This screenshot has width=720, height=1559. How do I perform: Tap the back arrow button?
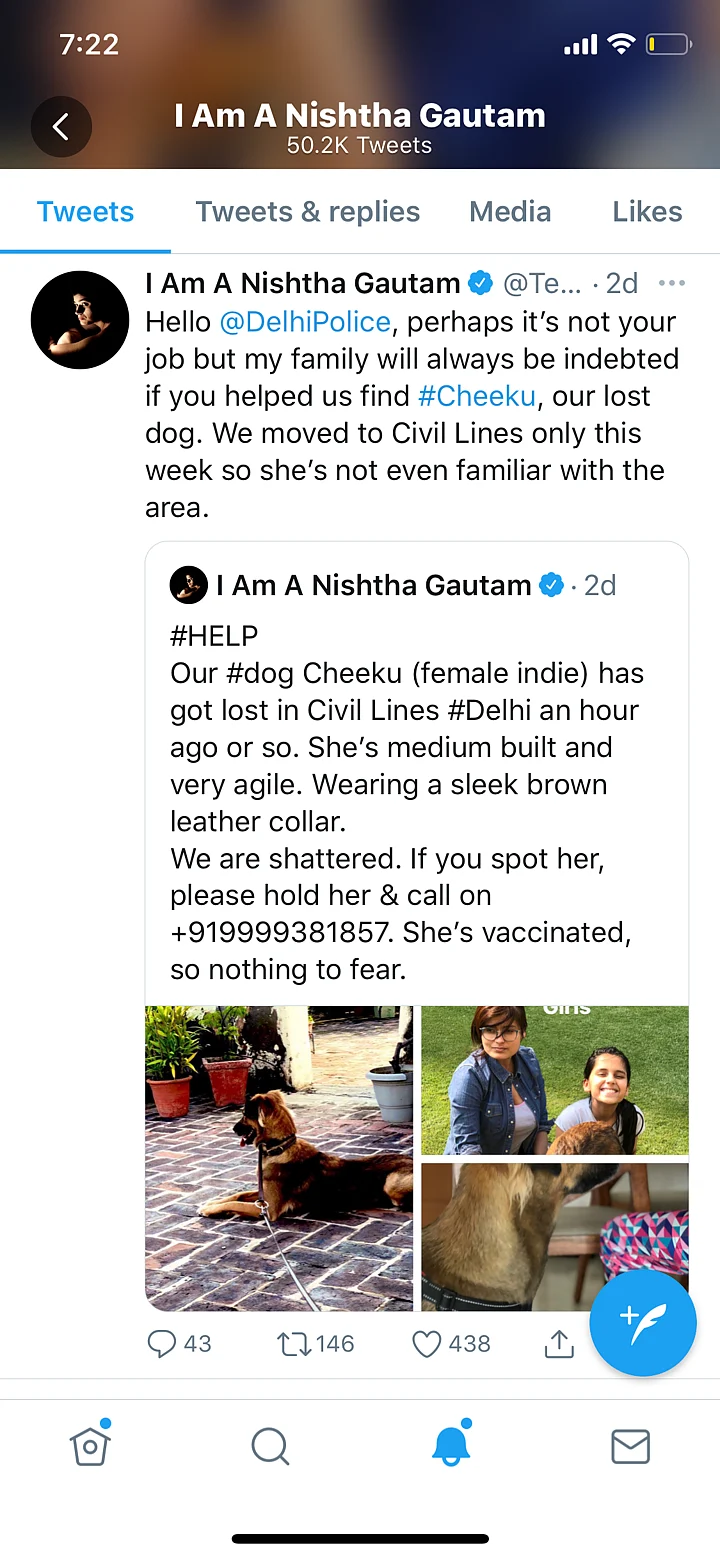point(61,126)
